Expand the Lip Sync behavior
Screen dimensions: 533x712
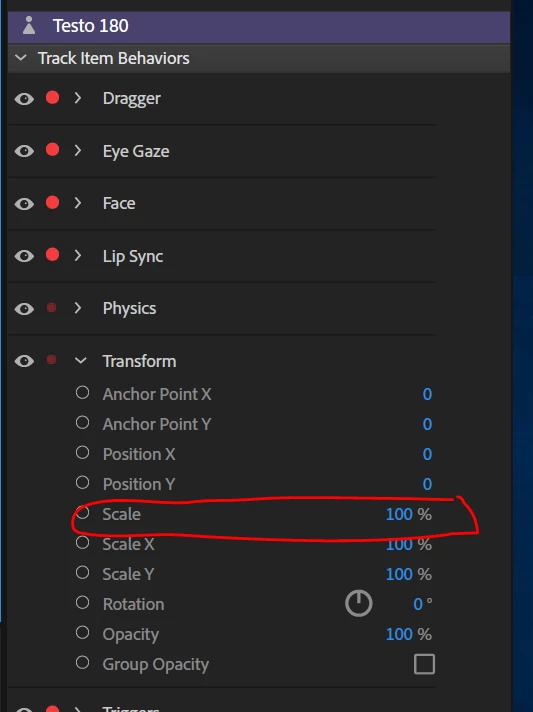(x=78, y=255)
